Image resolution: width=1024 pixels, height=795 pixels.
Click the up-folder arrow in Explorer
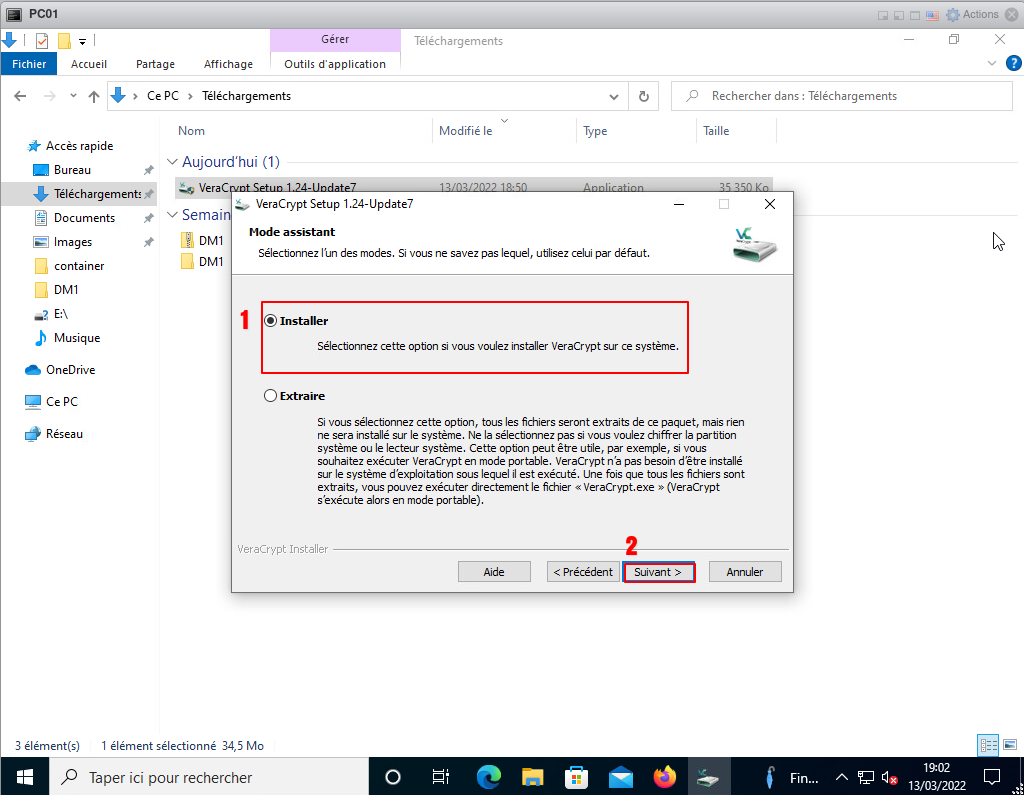tap(94, 97)
